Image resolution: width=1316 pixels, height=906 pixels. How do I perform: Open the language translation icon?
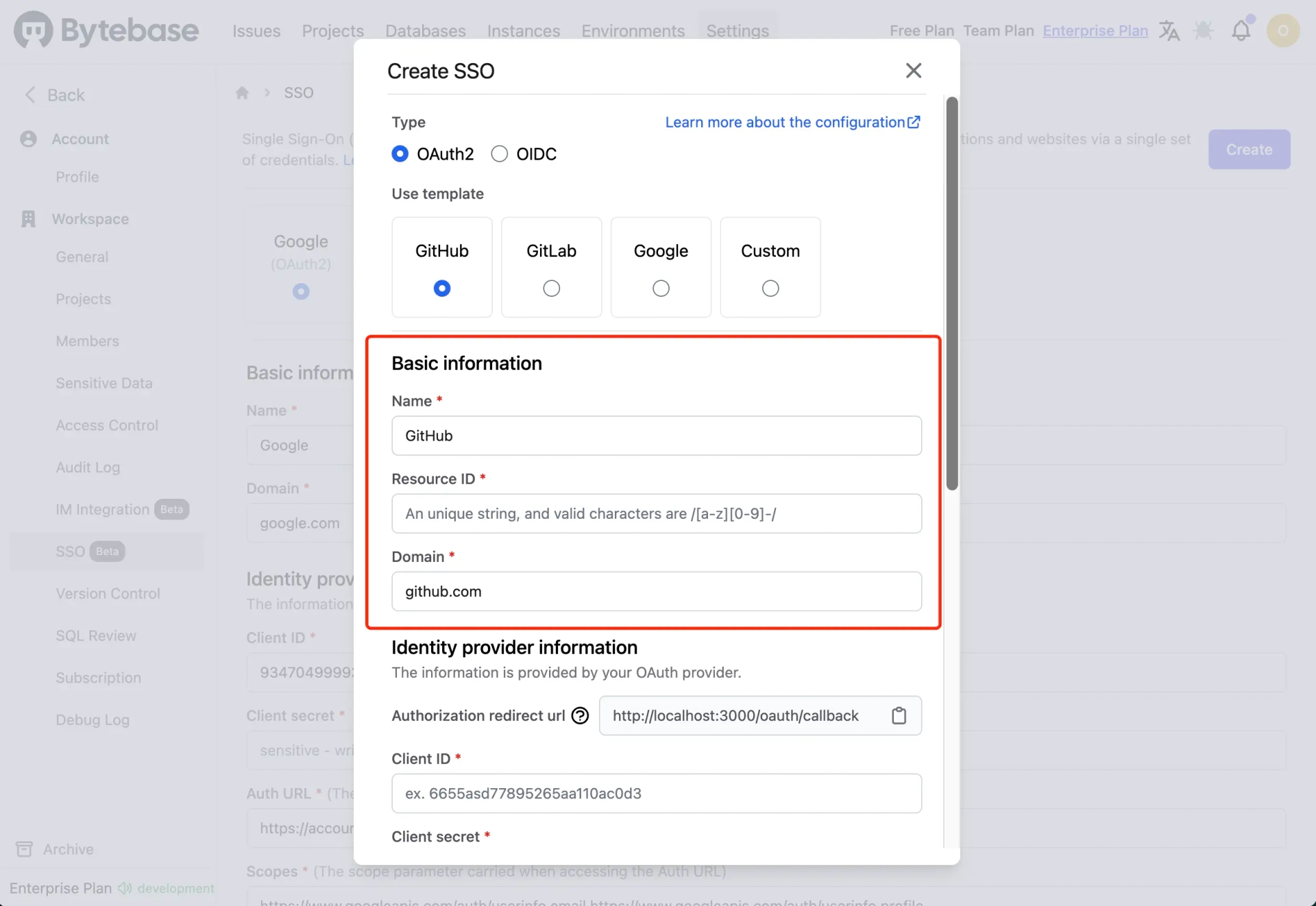1169,31
